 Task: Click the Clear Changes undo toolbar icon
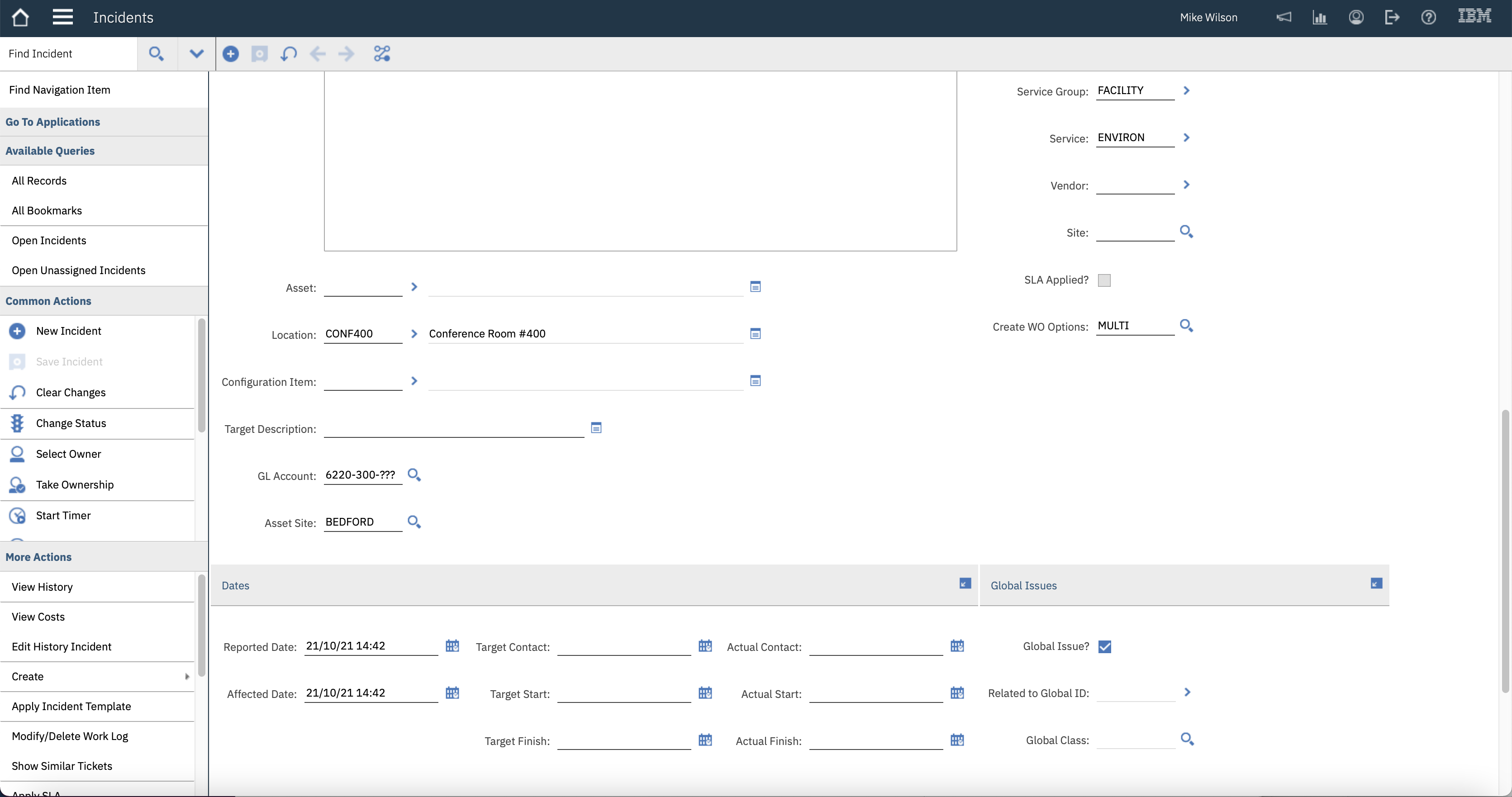tap(288, 54)
